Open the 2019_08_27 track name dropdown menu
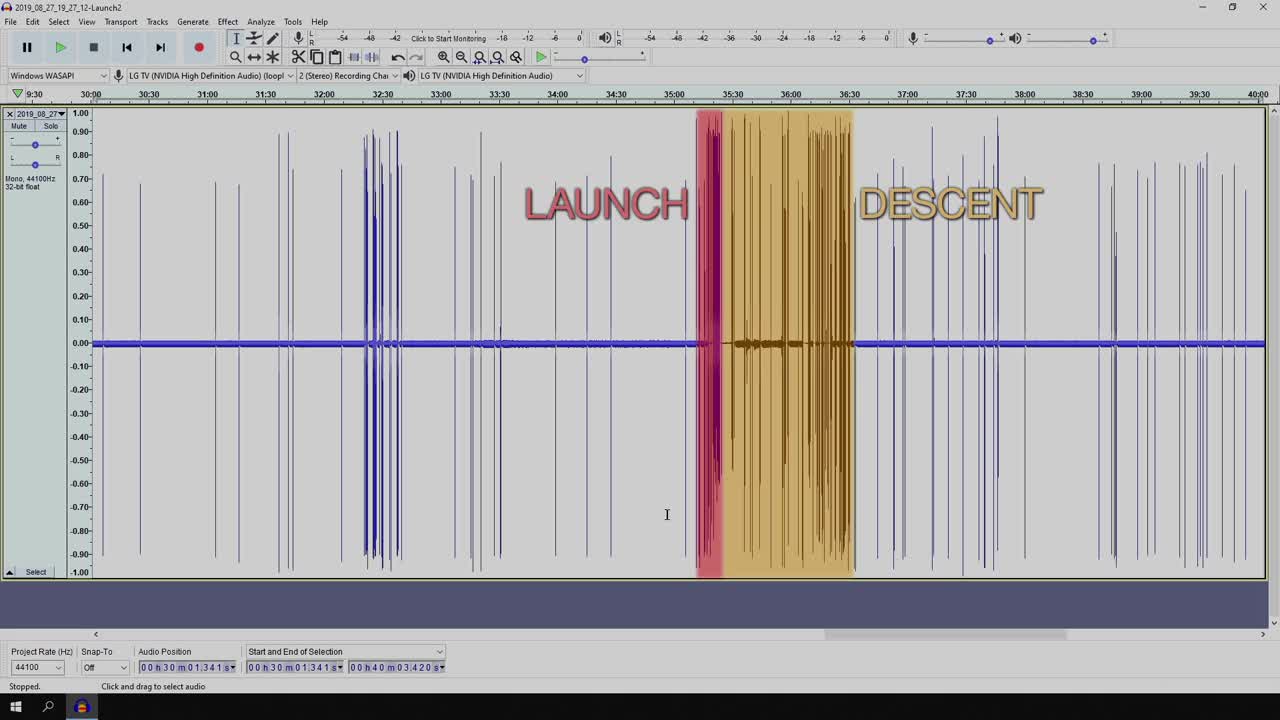This screenshot has height=720, width=1280. coord(41,114)
